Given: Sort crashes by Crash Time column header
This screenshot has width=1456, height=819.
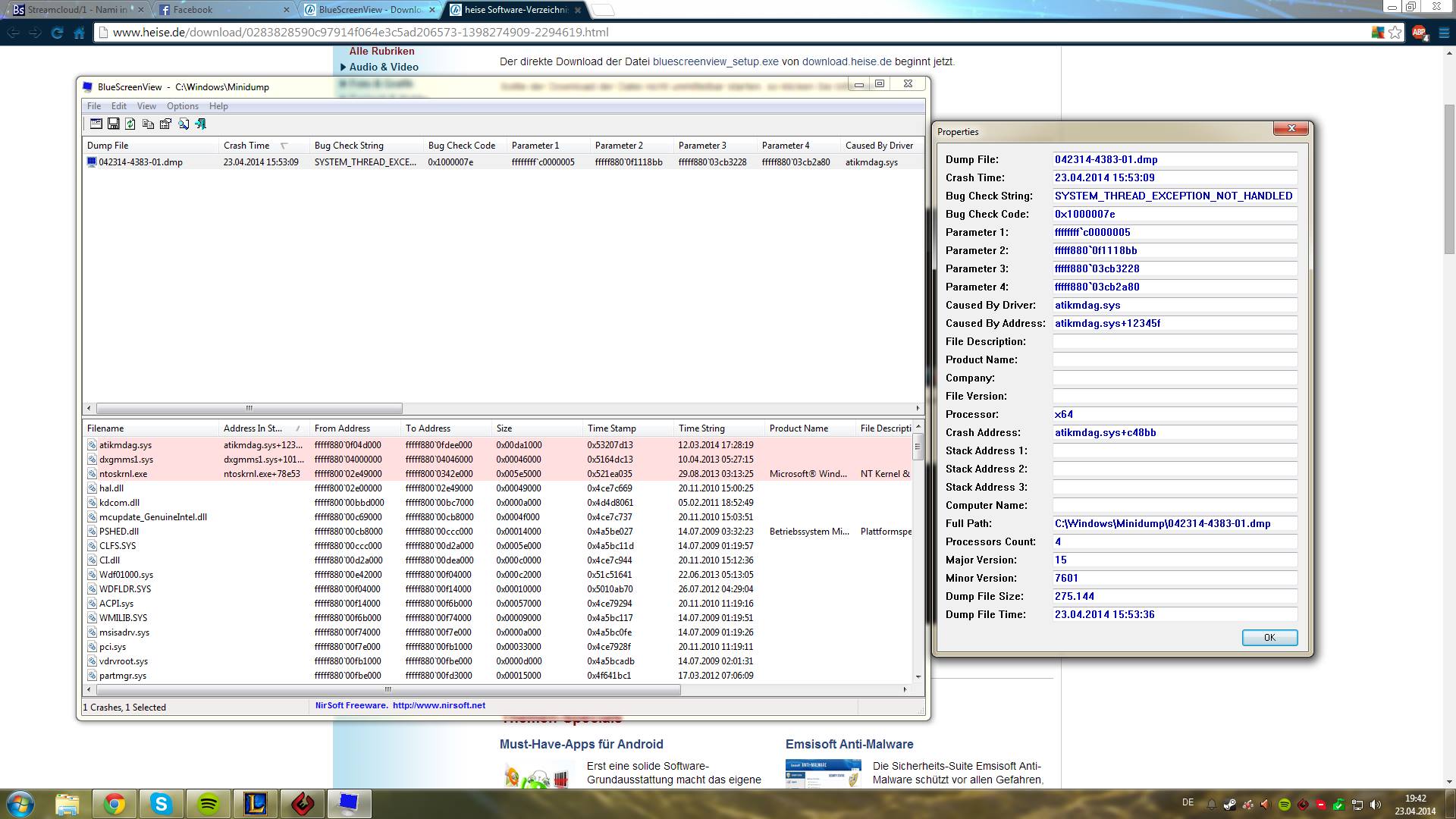Looking at the screenshot, I should tap(247, 146).
